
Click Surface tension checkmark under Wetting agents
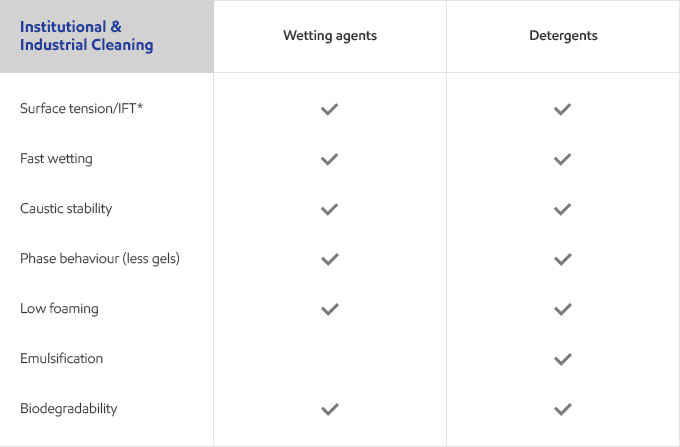pyautogui.click(x=330, y=109)
